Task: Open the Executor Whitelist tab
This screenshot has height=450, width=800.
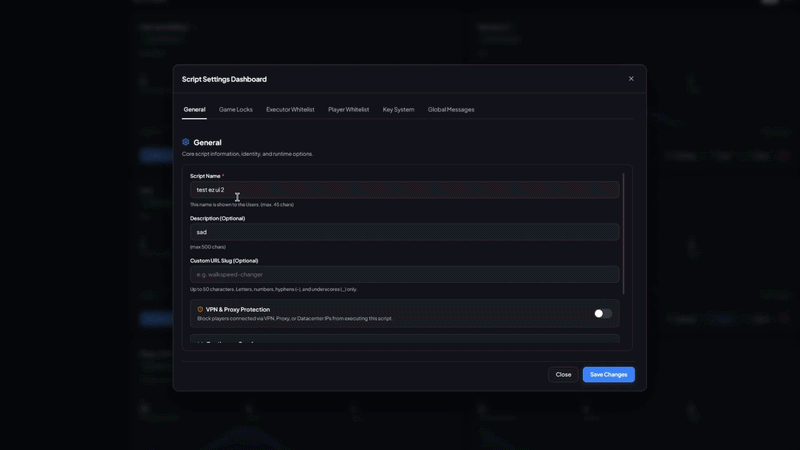Action: pos(290,109)
